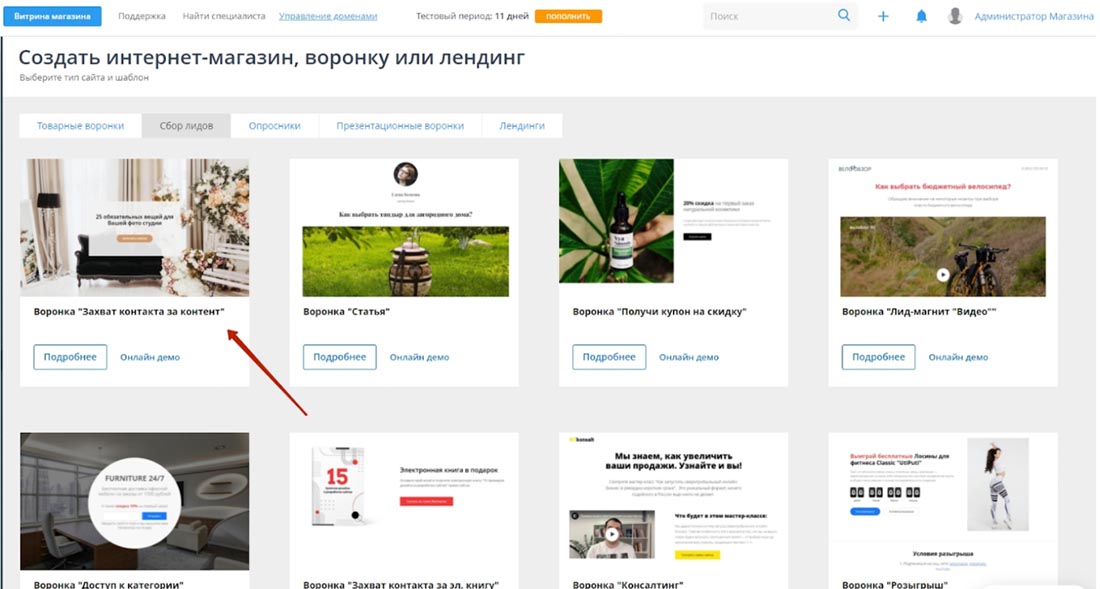The height and width of the screenshot is (589, 1100).
Task: Click "Подробнее" for "Захват контакта за контент"
Action: [70, 357]
